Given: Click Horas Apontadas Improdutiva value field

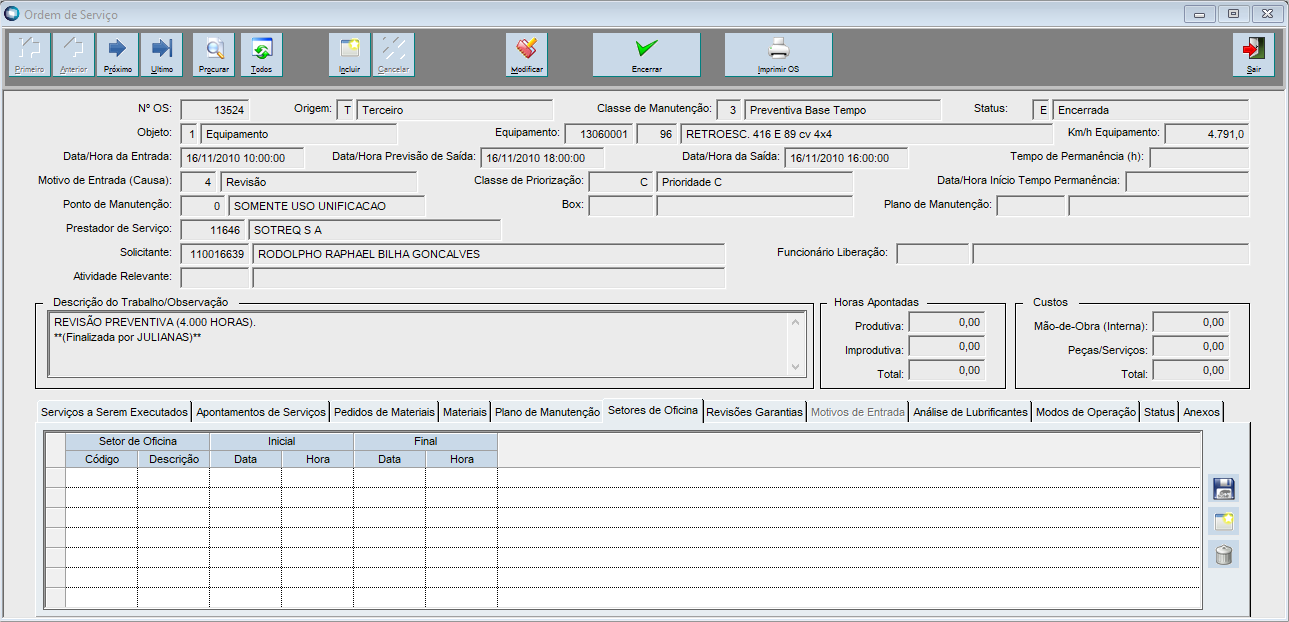Looking at the screenshot, I should pos(947,348).
